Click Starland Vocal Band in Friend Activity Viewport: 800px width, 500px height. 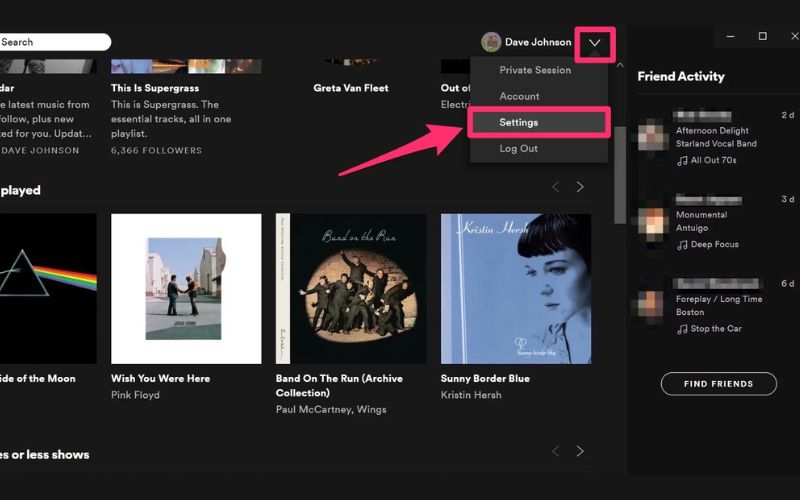point(716,144)
